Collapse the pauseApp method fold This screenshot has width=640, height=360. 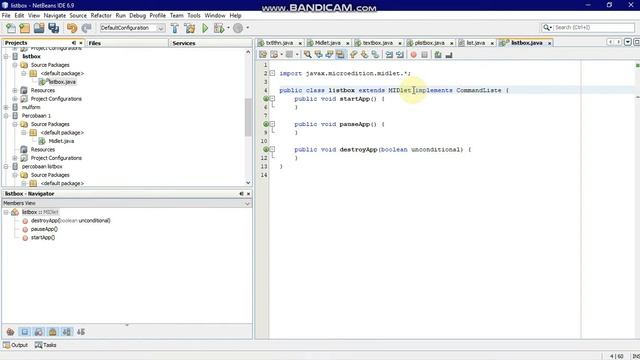(x=272, y=124)
